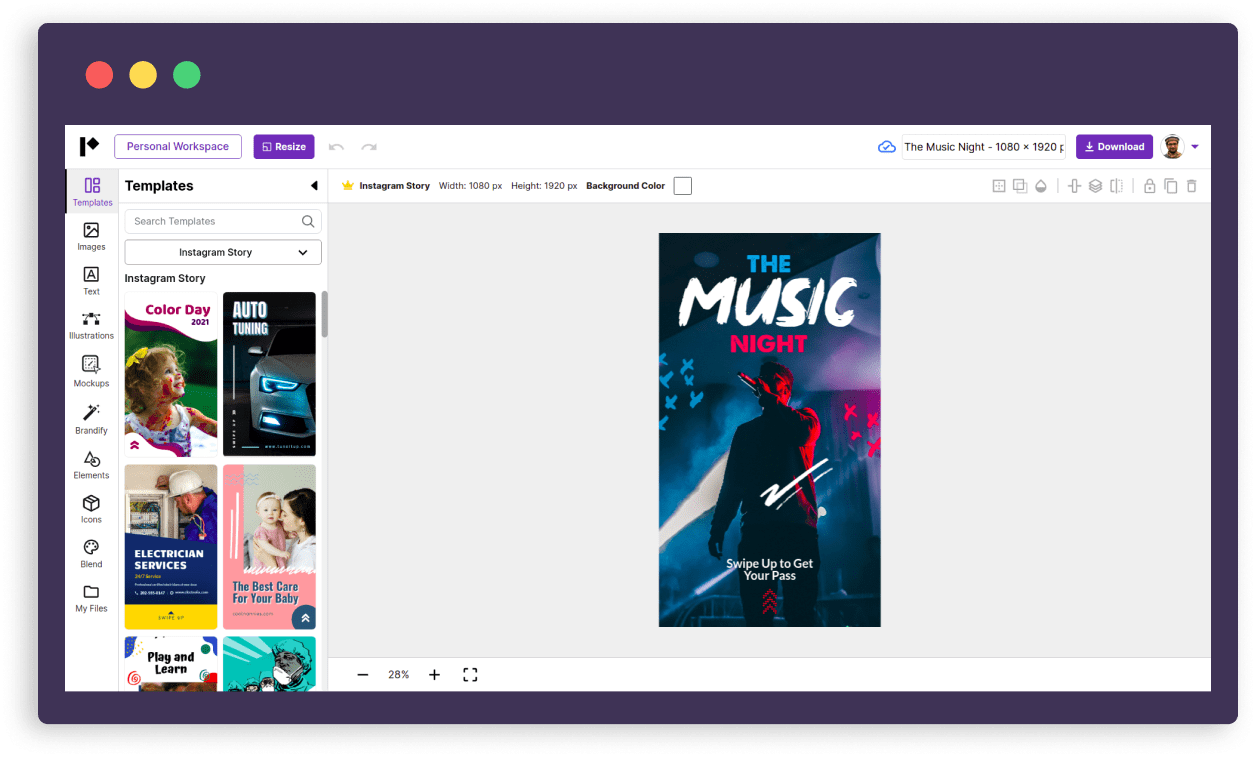Click the duplicate element icon
This screenshot has height=758, width=1256.
coord(1170,186)
